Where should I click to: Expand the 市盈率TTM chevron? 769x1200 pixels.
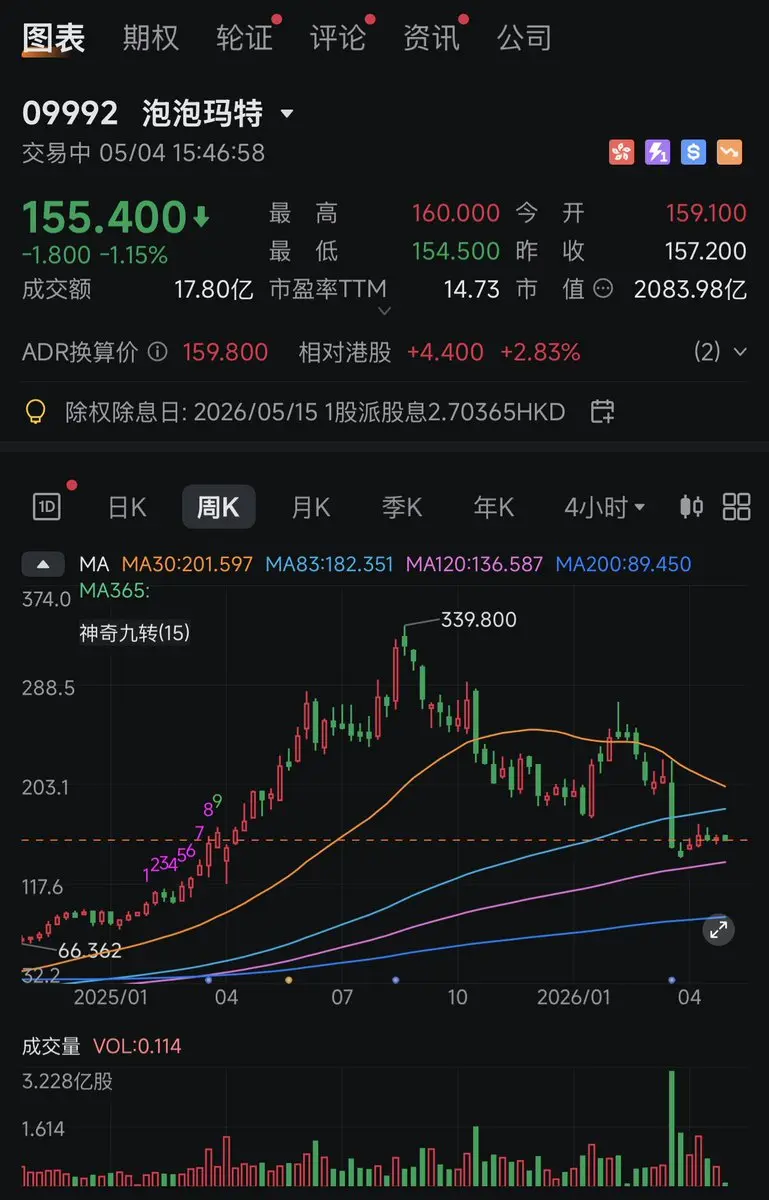click(384, 311)
